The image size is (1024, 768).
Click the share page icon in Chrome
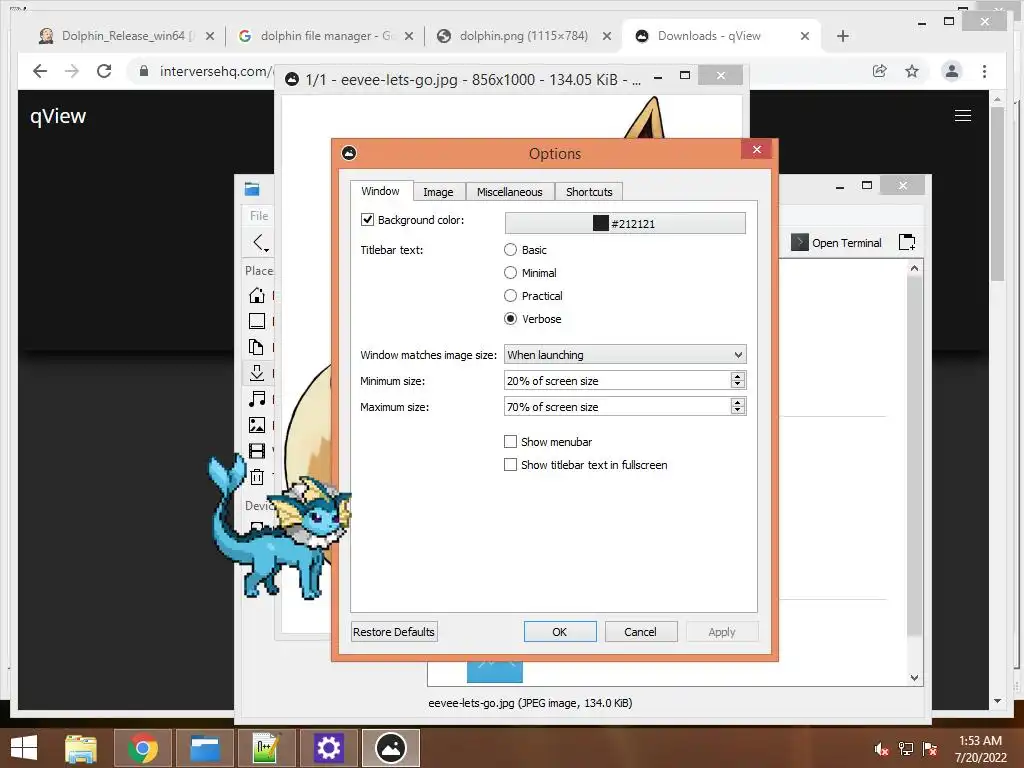(880, 71)
